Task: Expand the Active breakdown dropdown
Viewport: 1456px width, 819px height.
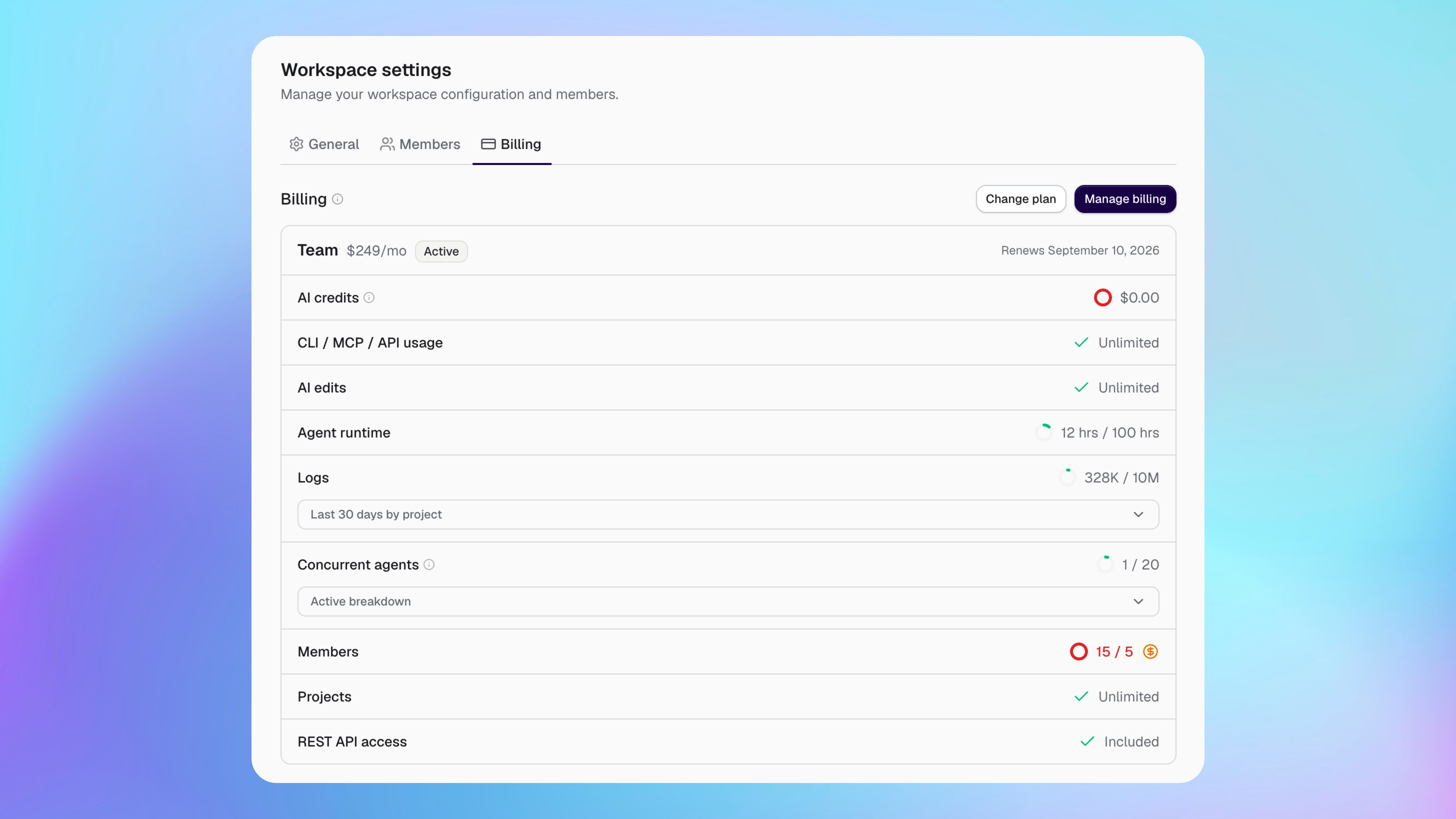Action: [x=728, y=601]
